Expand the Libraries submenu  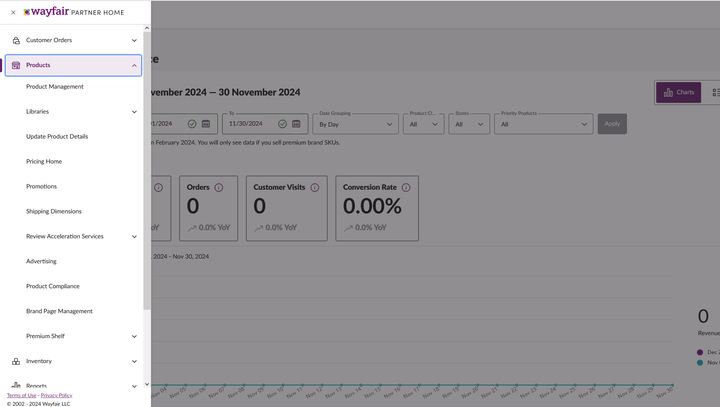point(134,112)
